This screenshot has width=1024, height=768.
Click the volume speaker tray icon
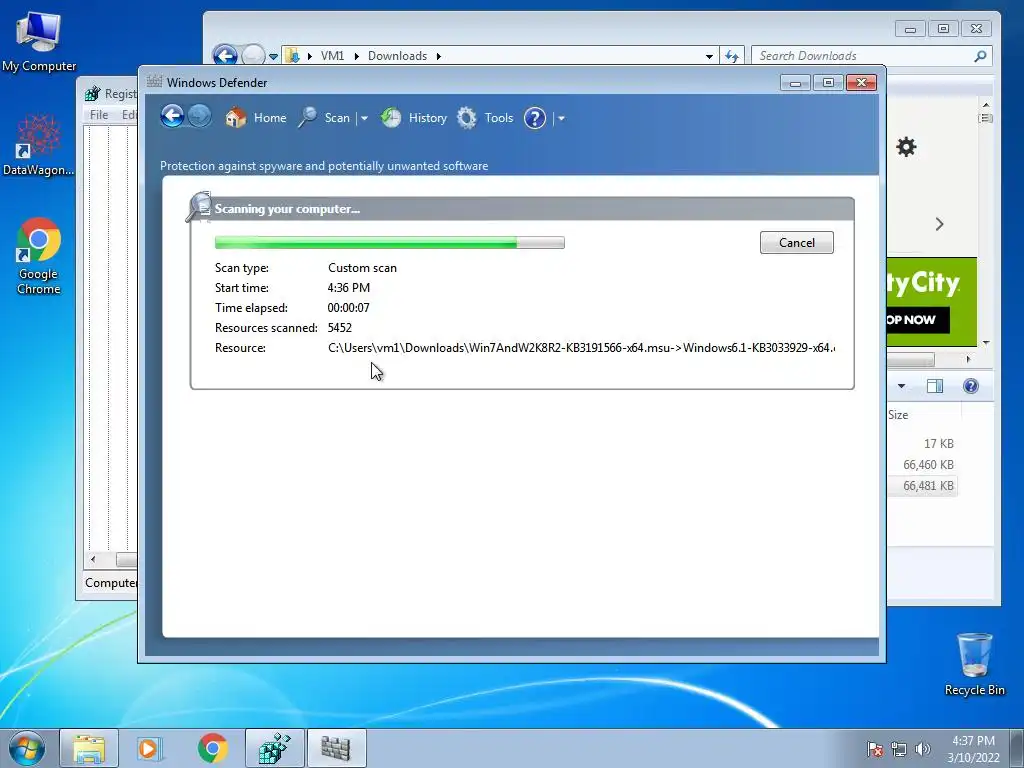[x=923, y=749]
